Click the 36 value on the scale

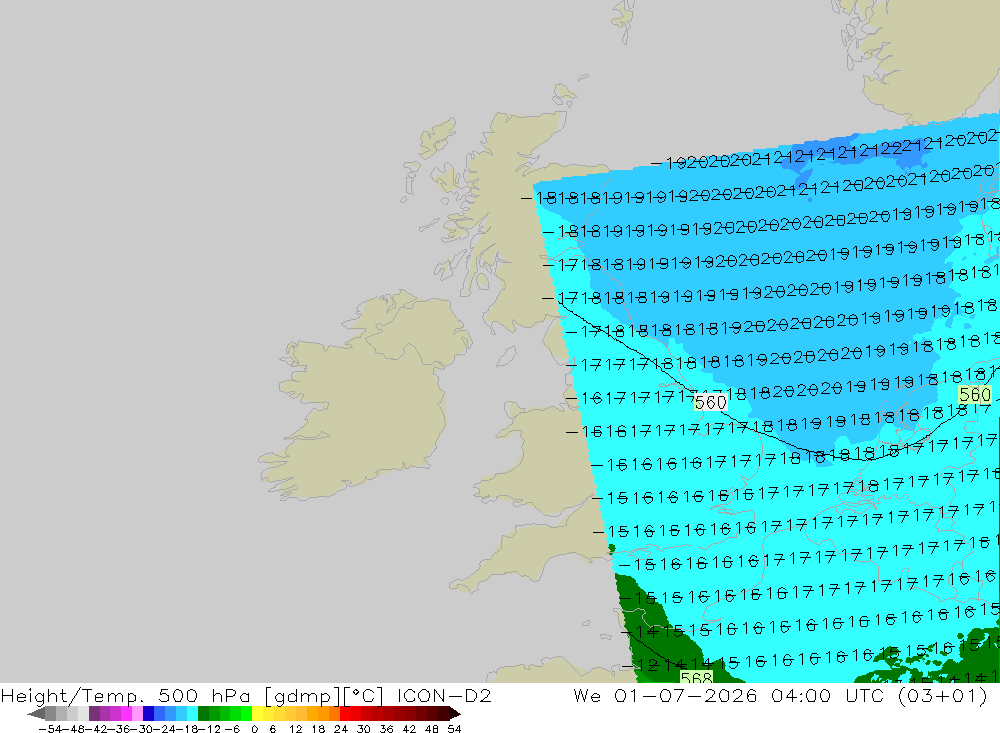coord(386,729)
